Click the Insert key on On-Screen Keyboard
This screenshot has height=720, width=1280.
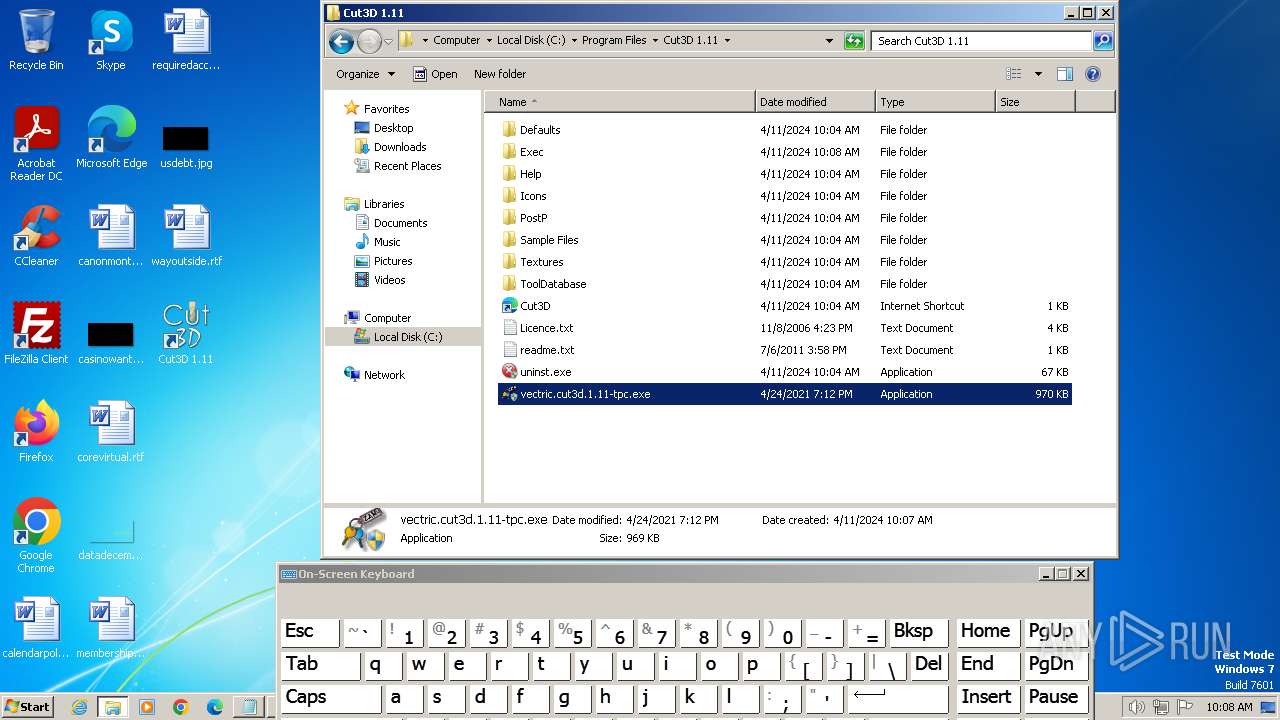(987, 698)
